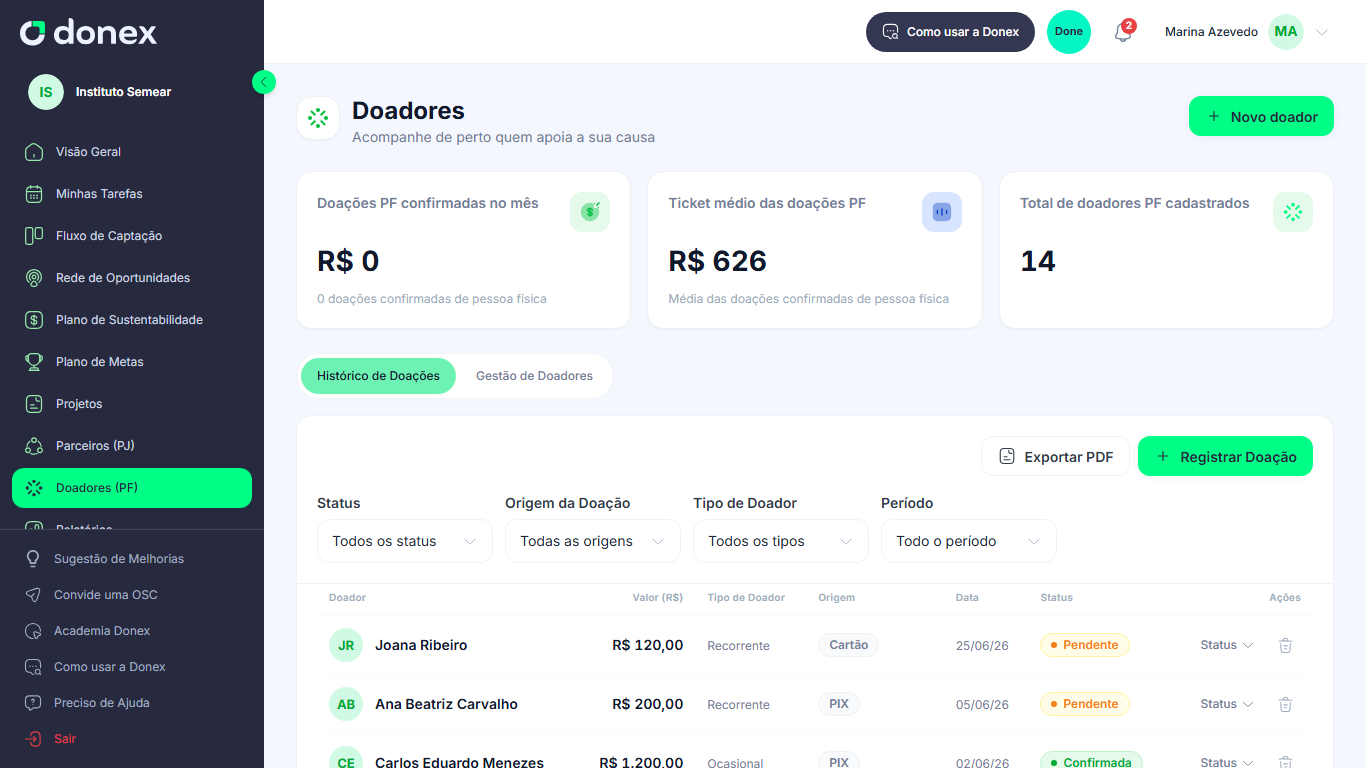Delete Joana Ribeiro's donation with trash icon

pos(1285,645)
